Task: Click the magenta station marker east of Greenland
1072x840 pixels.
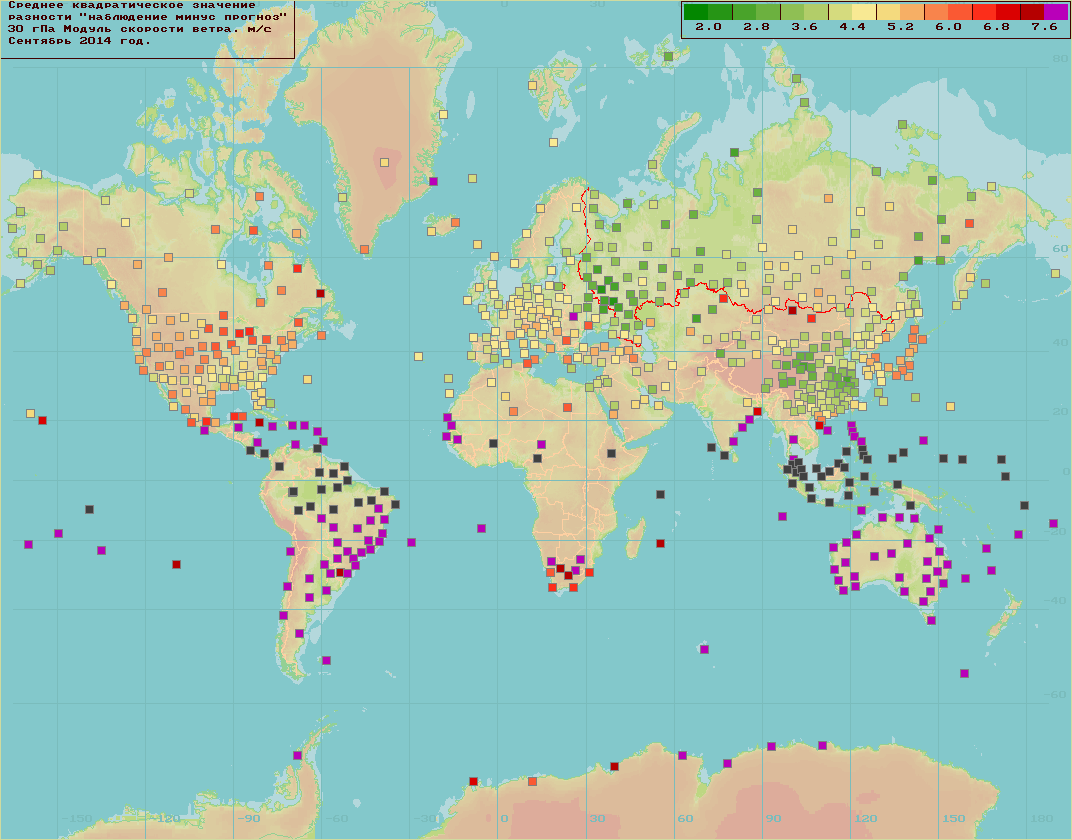Action: (x=433, y=181)
